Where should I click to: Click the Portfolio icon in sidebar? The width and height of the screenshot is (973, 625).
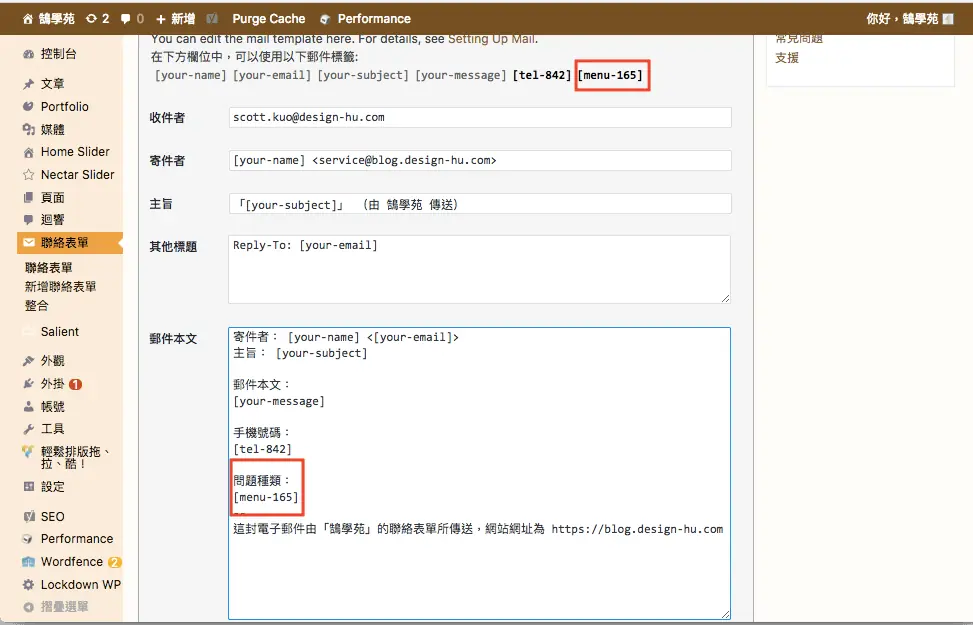(29, 107)
